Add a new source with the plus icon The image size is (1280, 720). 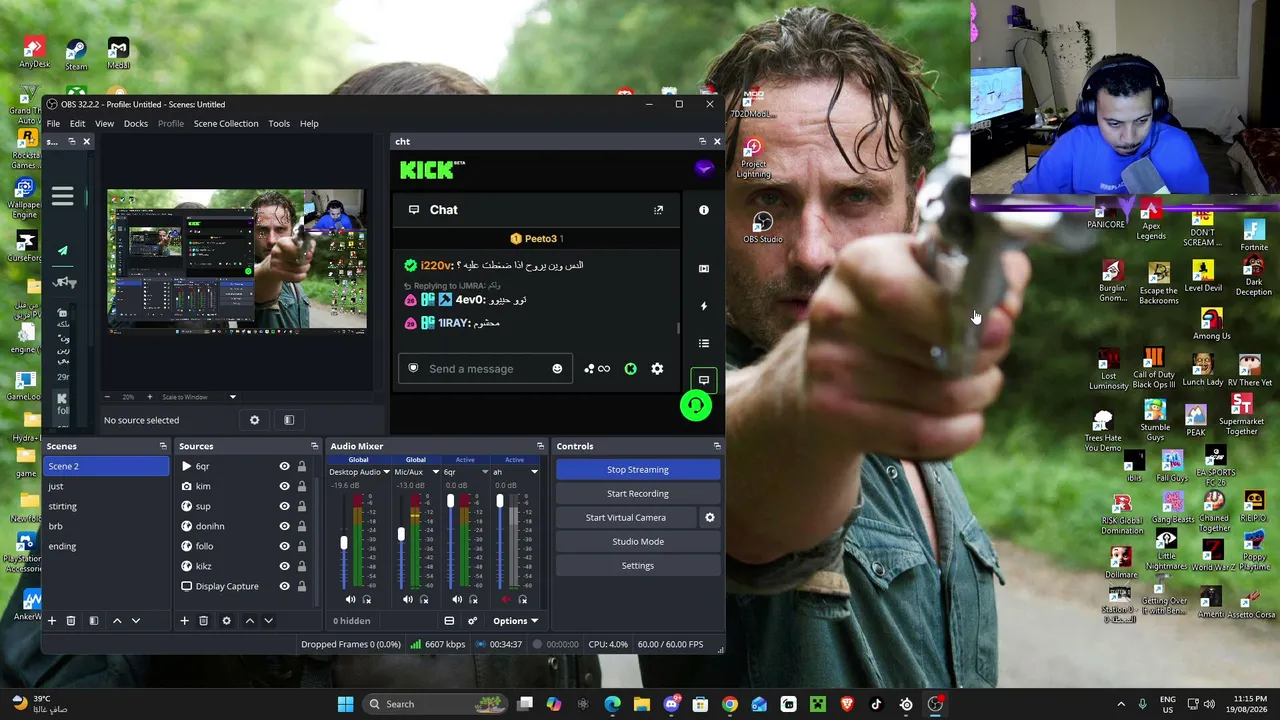click(184, 621)
